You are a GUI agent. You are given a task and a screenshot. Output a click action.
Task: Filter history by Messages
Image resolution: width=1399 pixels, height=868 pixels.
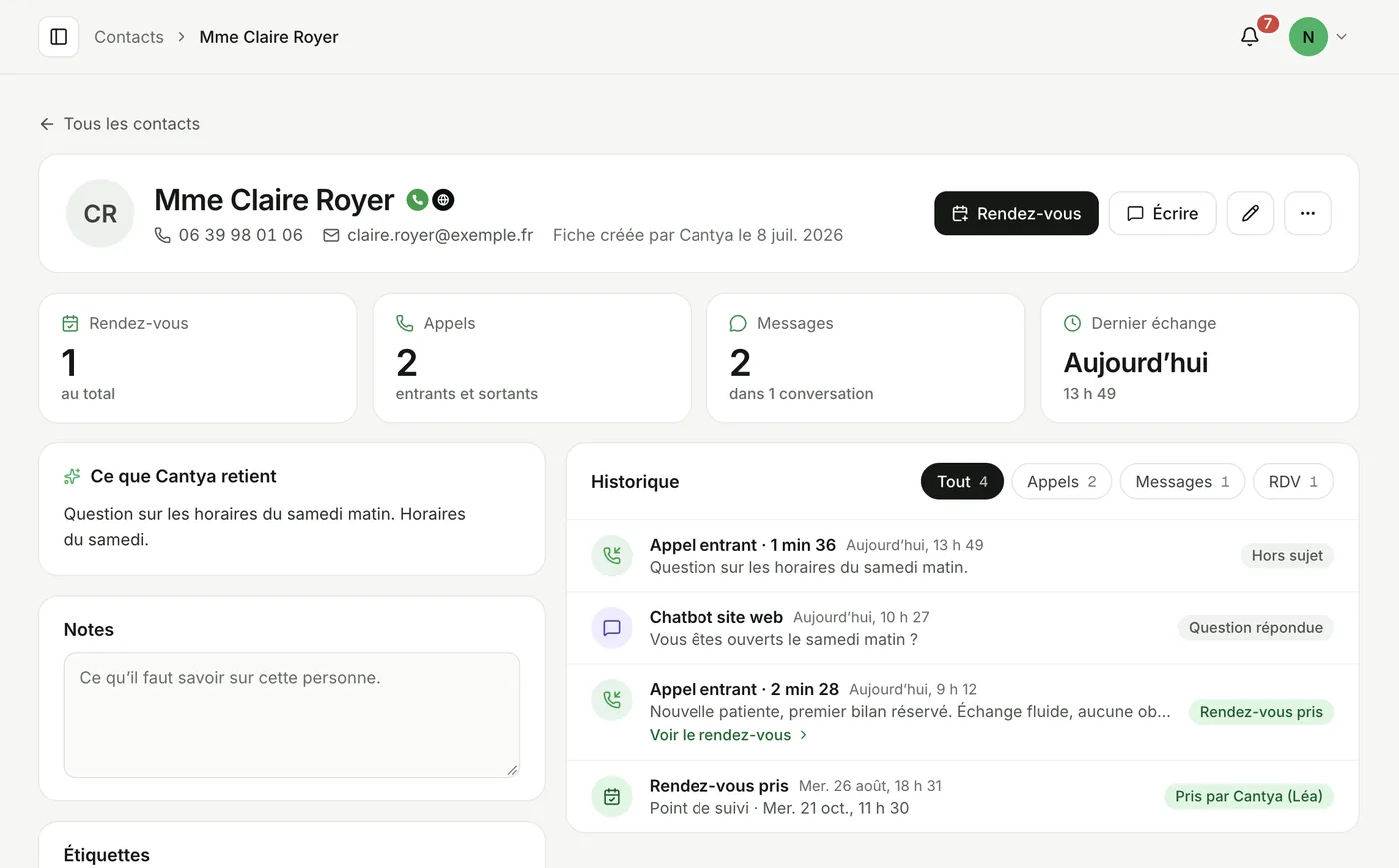1182,481
